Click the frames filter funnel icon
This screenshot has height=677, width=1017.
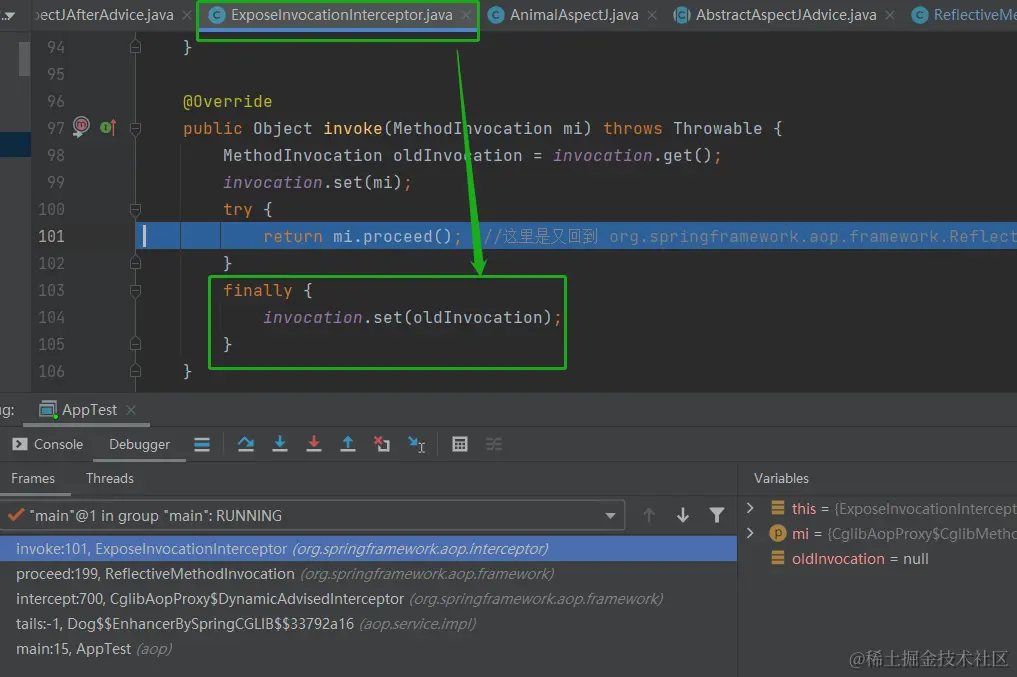coord(717,516)
